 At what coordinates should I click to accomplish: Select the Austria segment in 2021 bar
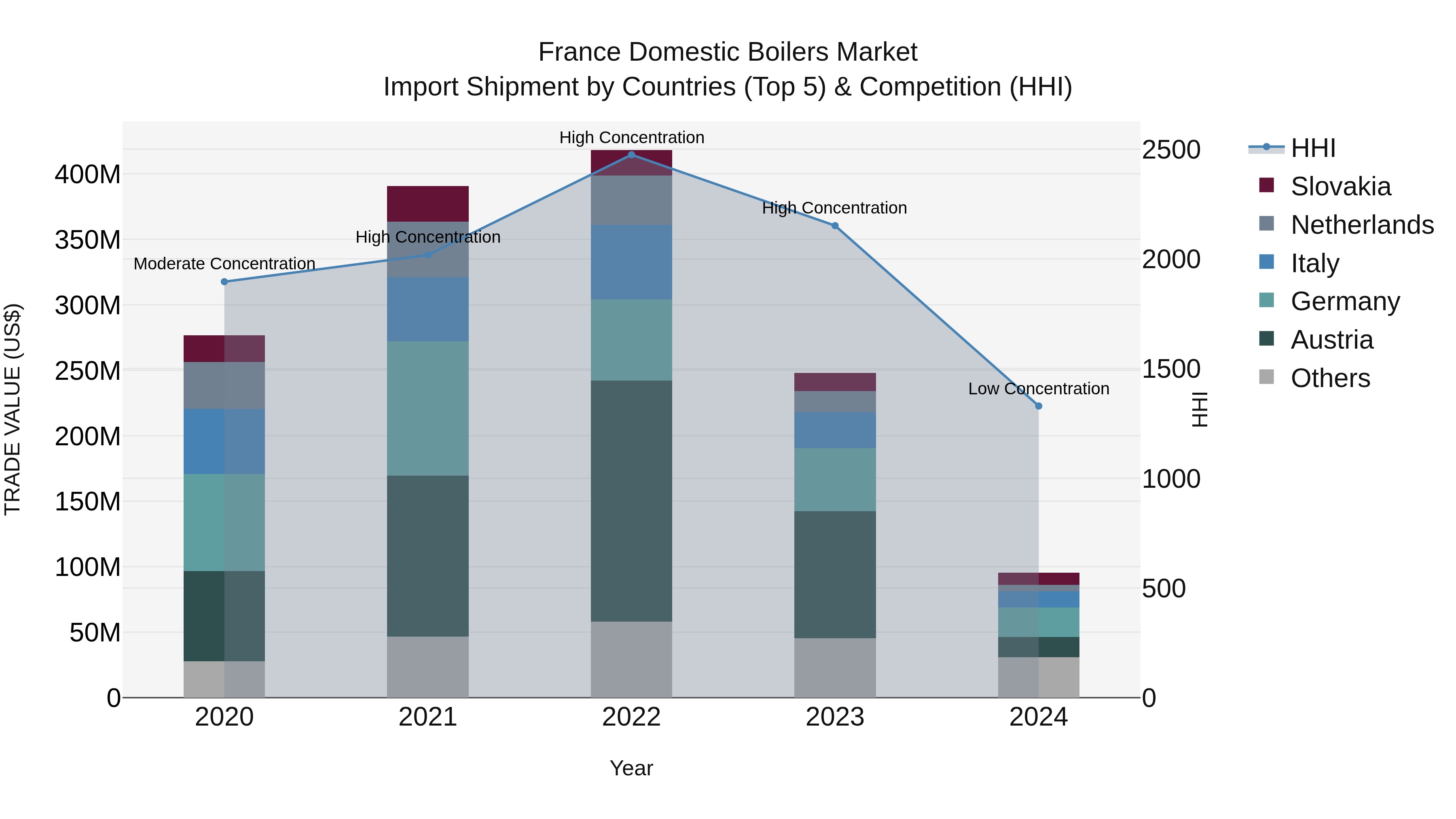pyautogui.click(x=428, y=556)
